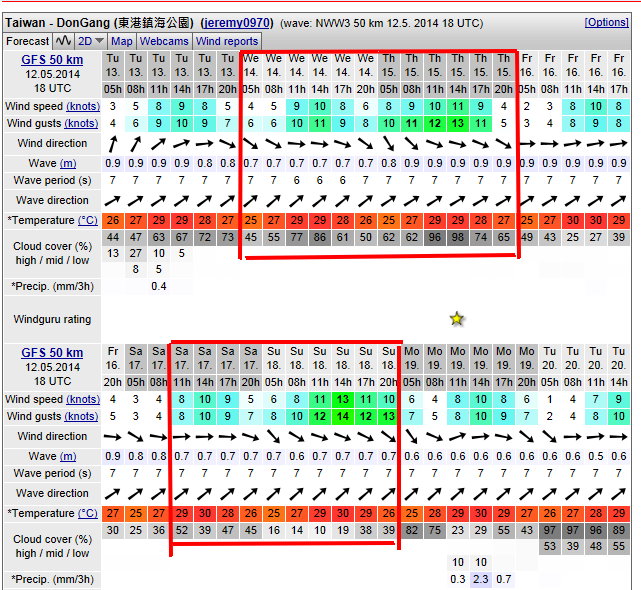
Task: Open the Webcams tab
Action: point(164,41)
